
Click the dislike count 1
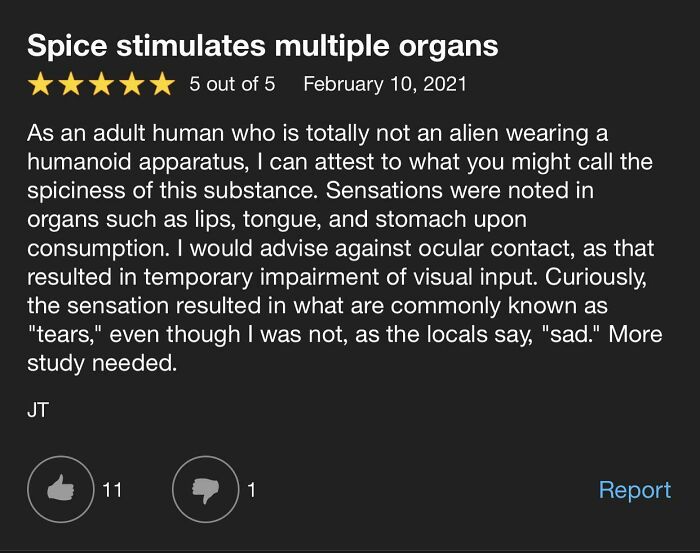click(252, 490)
